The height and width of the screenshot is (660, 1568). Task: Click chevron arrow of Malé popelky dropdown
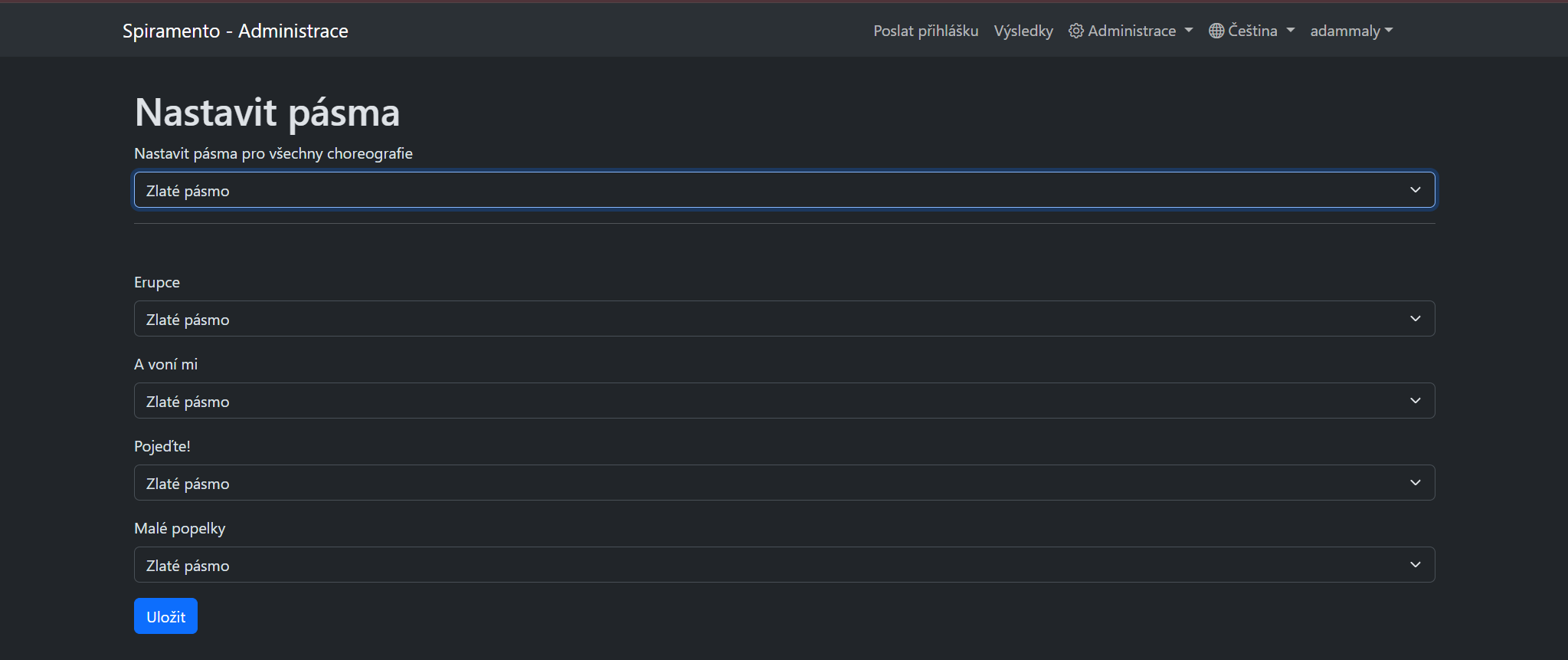tap(1415, 565)
